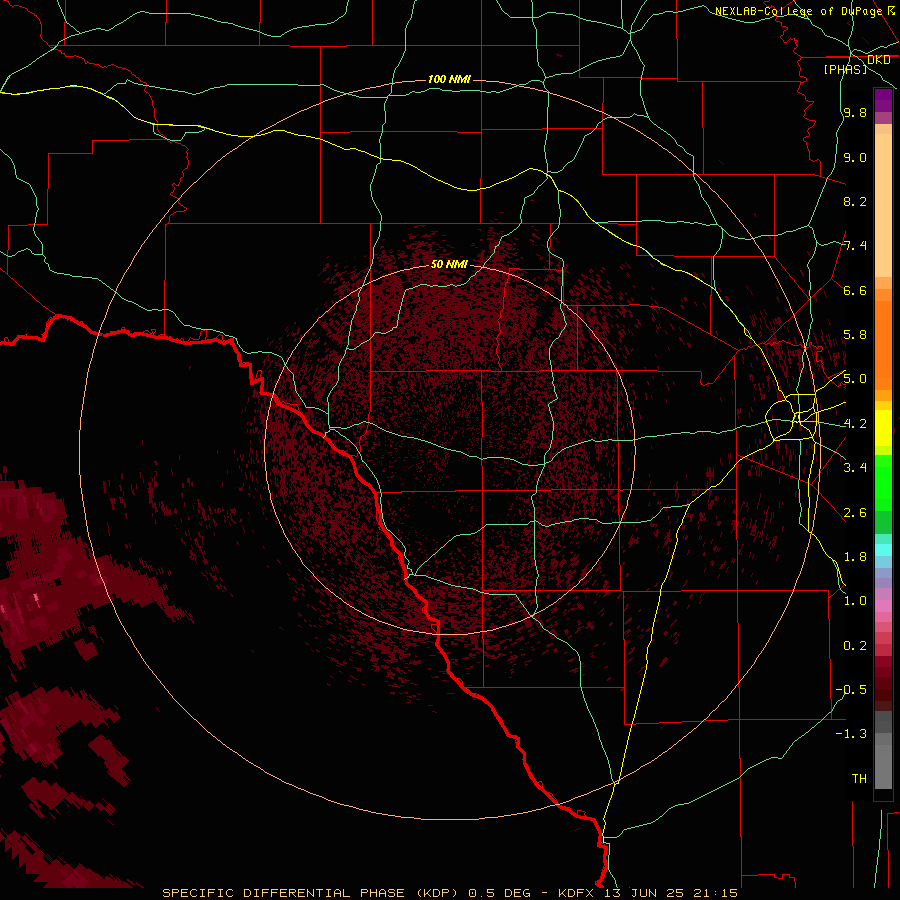
Task: Pick the bright green swatch on the color bar
Action: click(x=883, y=483)
